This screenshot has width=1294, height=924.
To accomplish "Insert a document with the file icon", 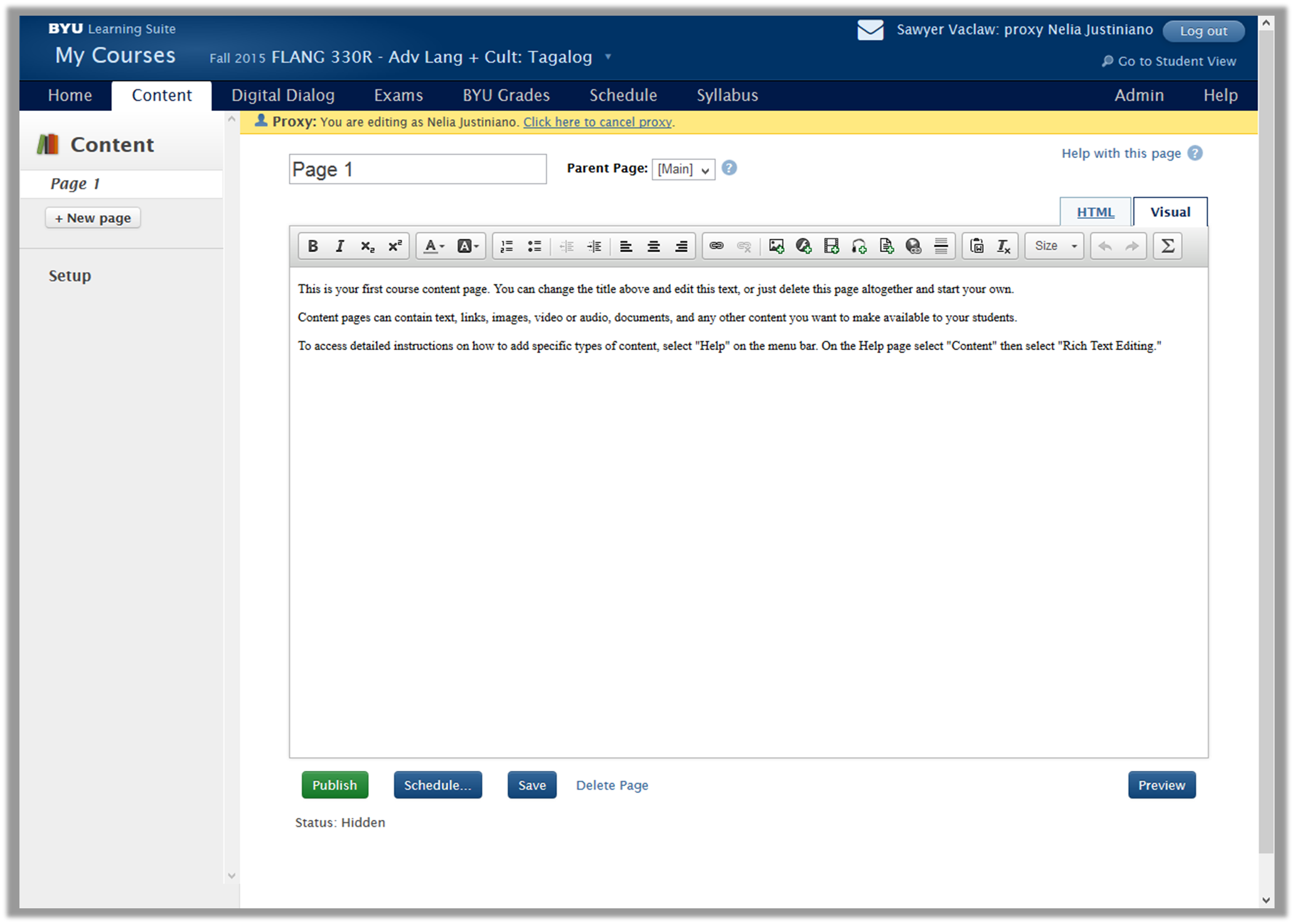I will [x=886, y=246].
